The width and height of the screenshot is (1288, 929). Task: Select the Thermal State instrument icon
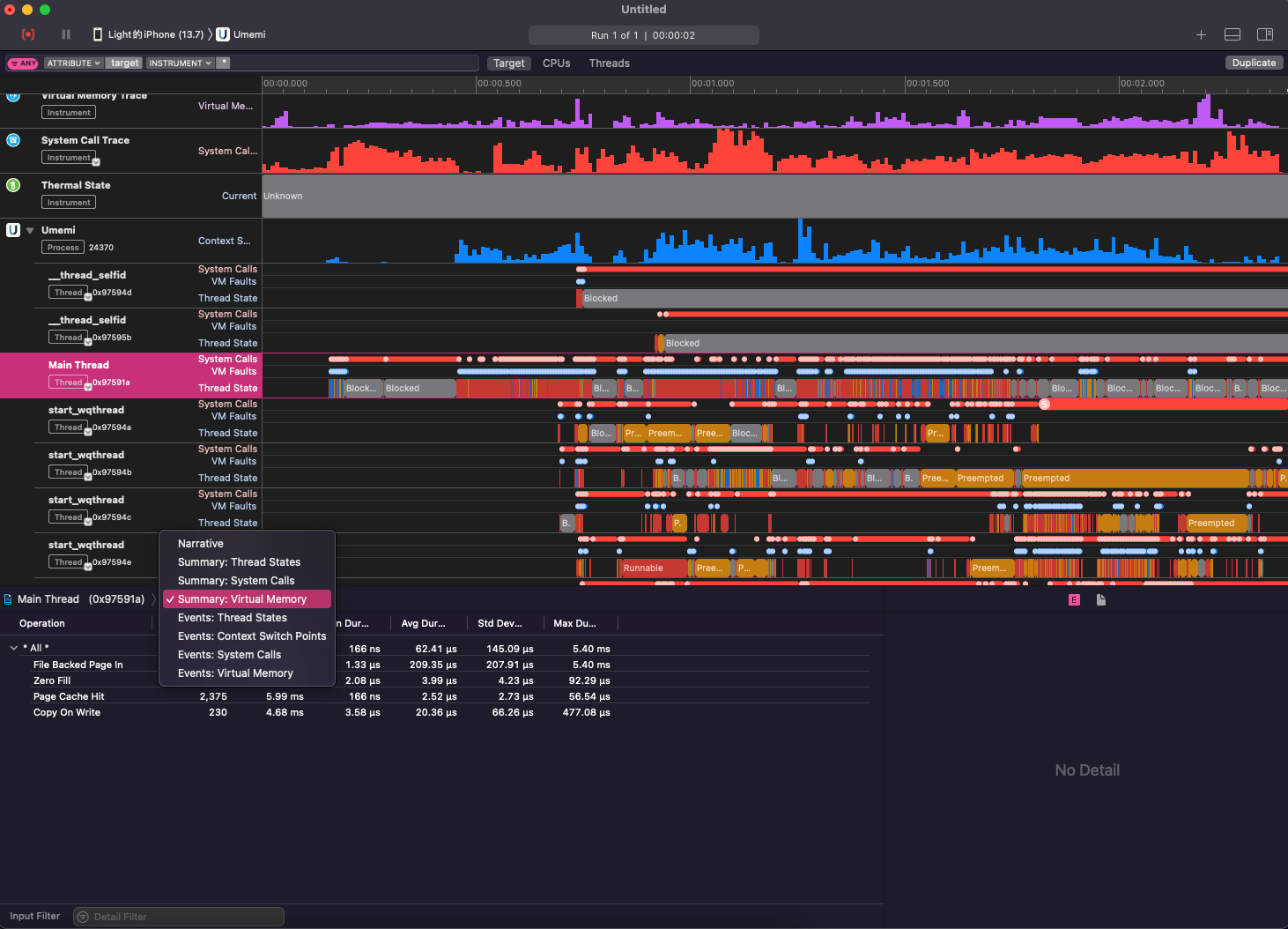click(13, 184)
